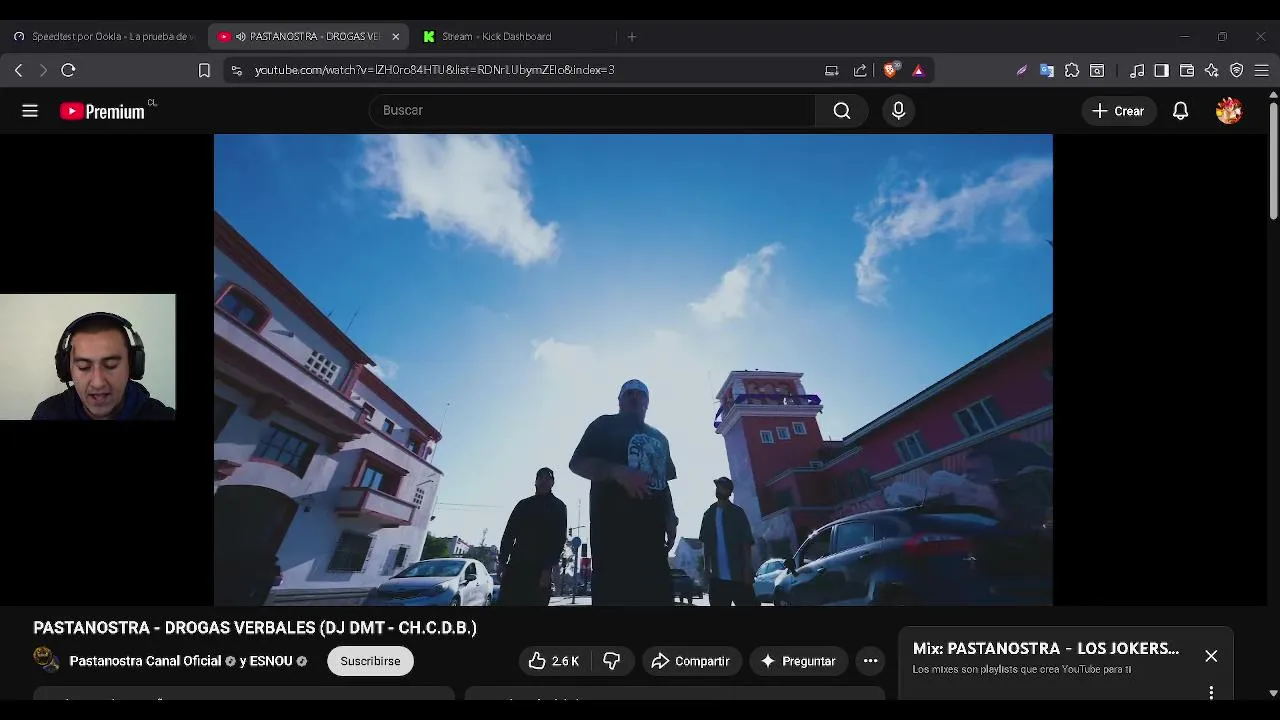This screenshot has width=1280, height=720.
Task: Open Pastanostra Canal Oficial channel link
Action: (x=145, y=661)
